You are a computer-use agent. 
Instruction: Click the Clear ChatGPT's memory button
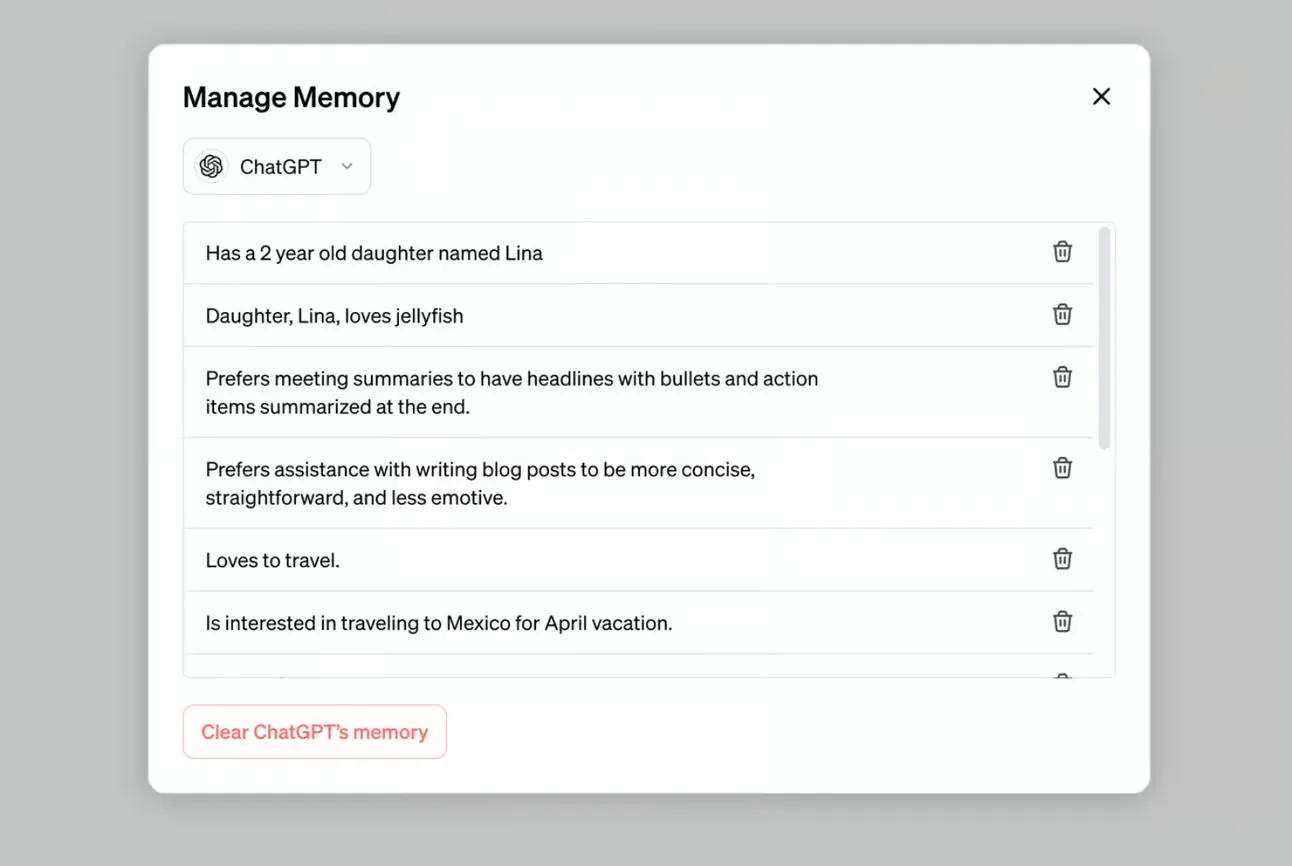[314, 732]
